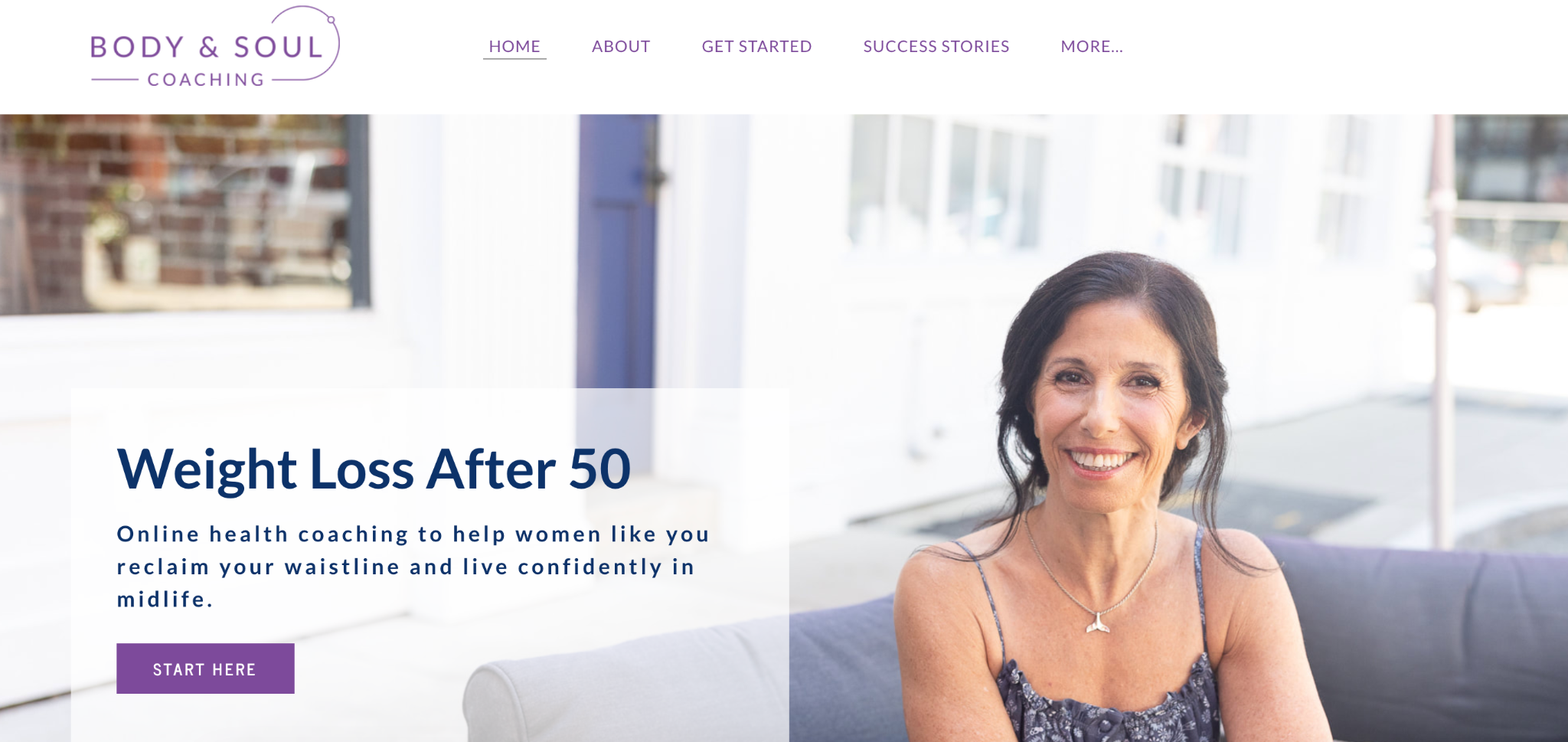This screenshot has width=1568, height=742.
Task: Click the whale tail necklace pendant
Action: 1098,623
